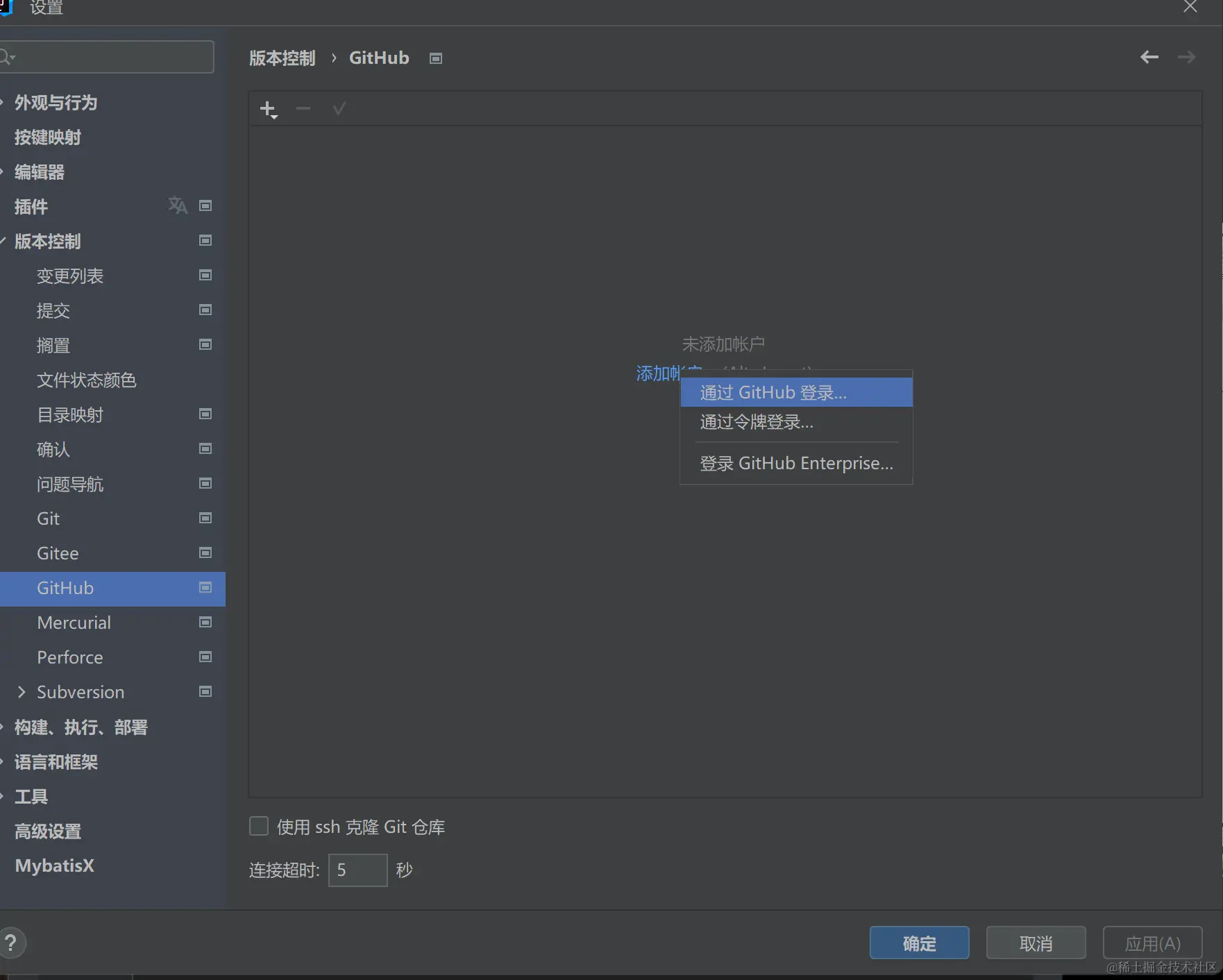1223x980 pixels.
Task: Select 目录映射 in the settings tree
Action: 69,414
